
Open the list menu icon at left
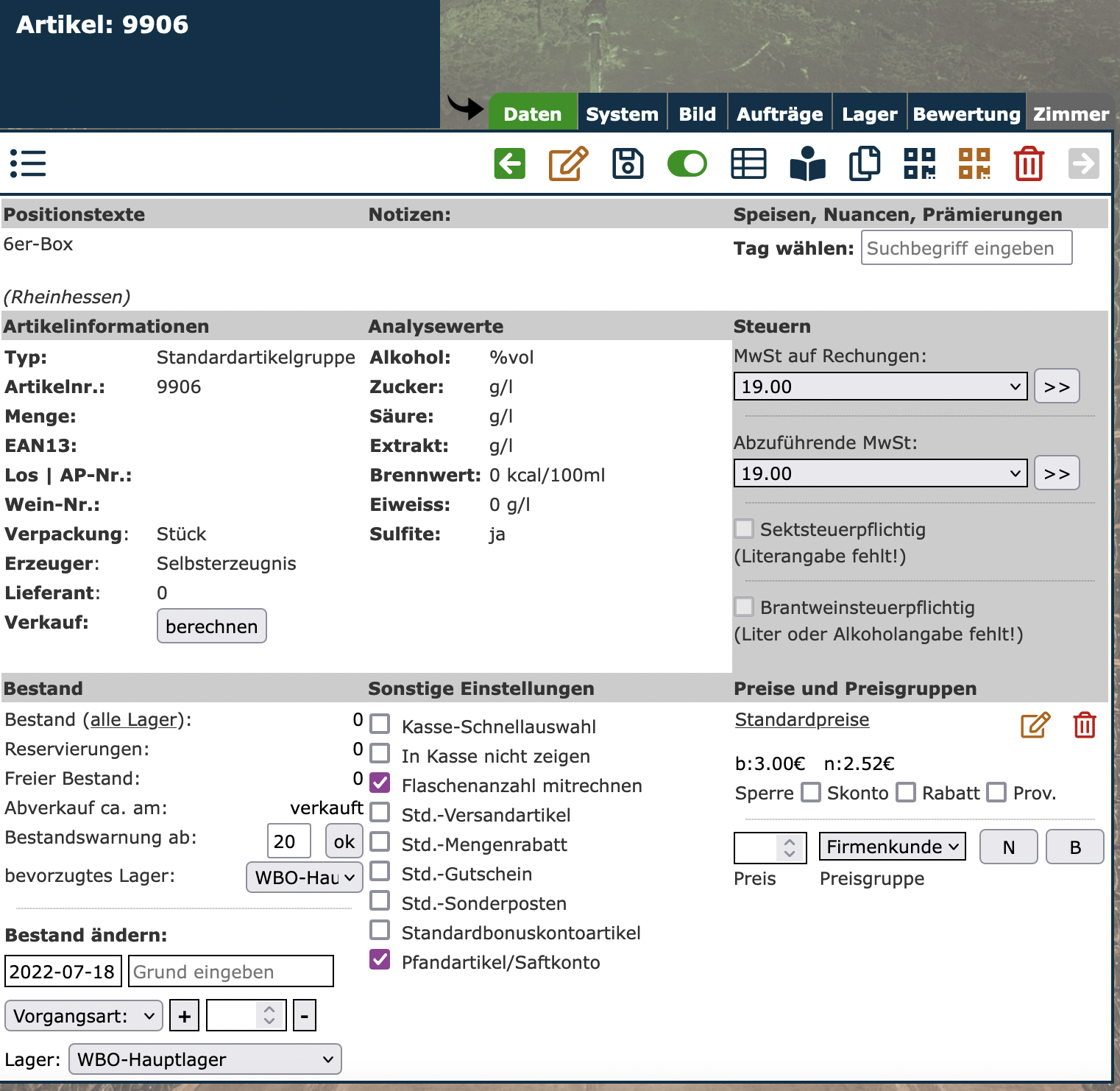pyautogui.click(x=28, y=163)
